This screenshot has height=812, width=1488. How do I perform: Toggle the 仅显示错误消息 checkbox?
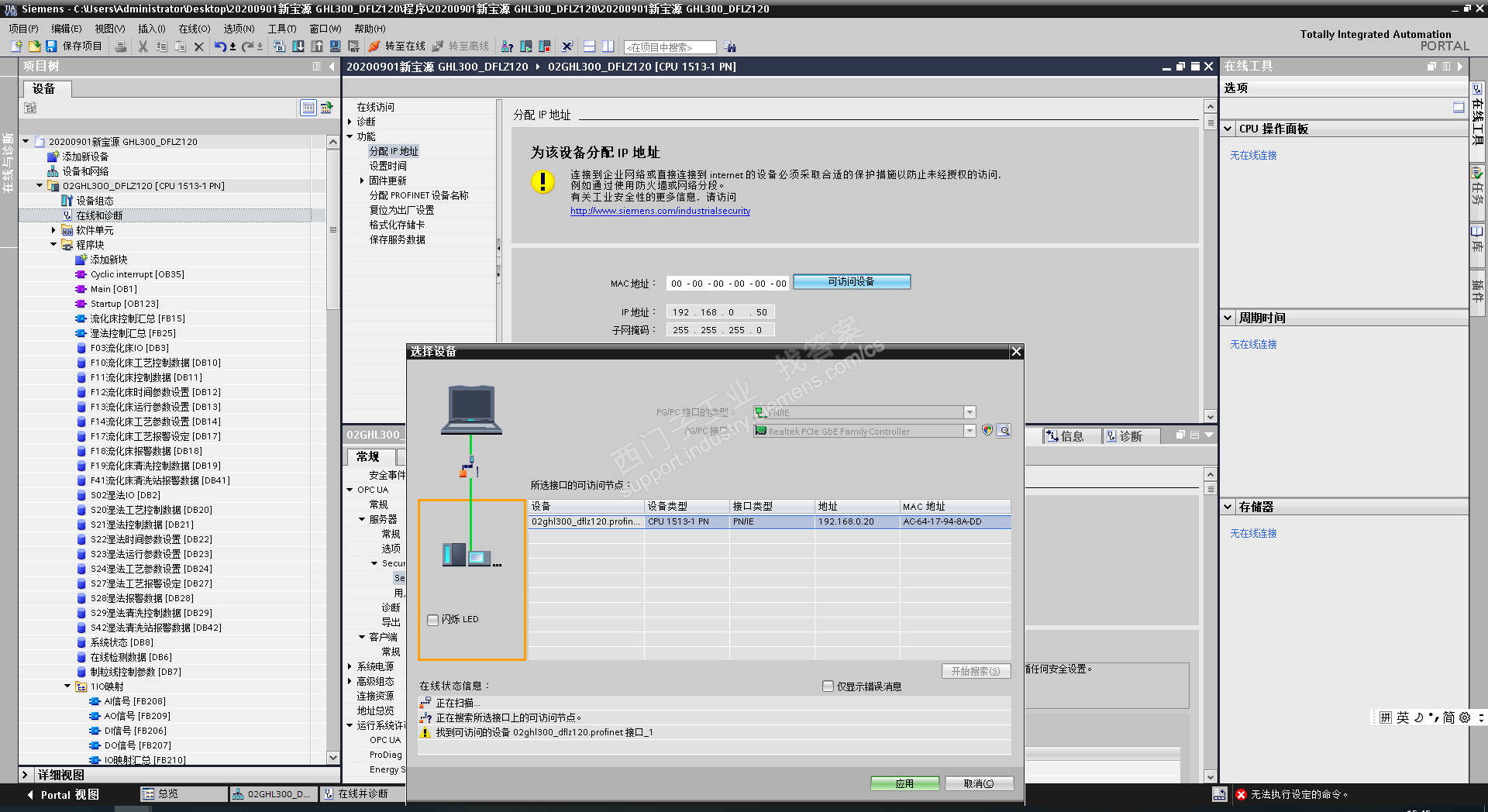click(828, 686)
